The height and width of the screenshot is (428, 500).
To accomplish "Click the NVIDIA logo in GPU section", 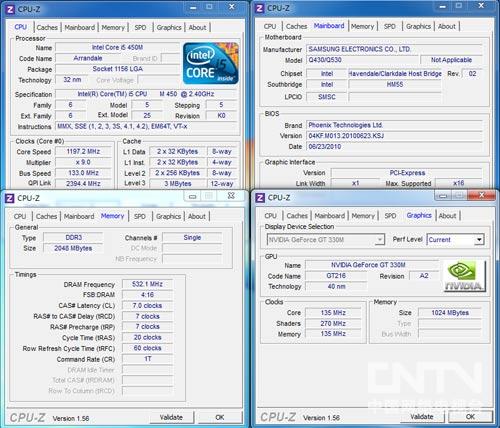I will click(464, 276).
